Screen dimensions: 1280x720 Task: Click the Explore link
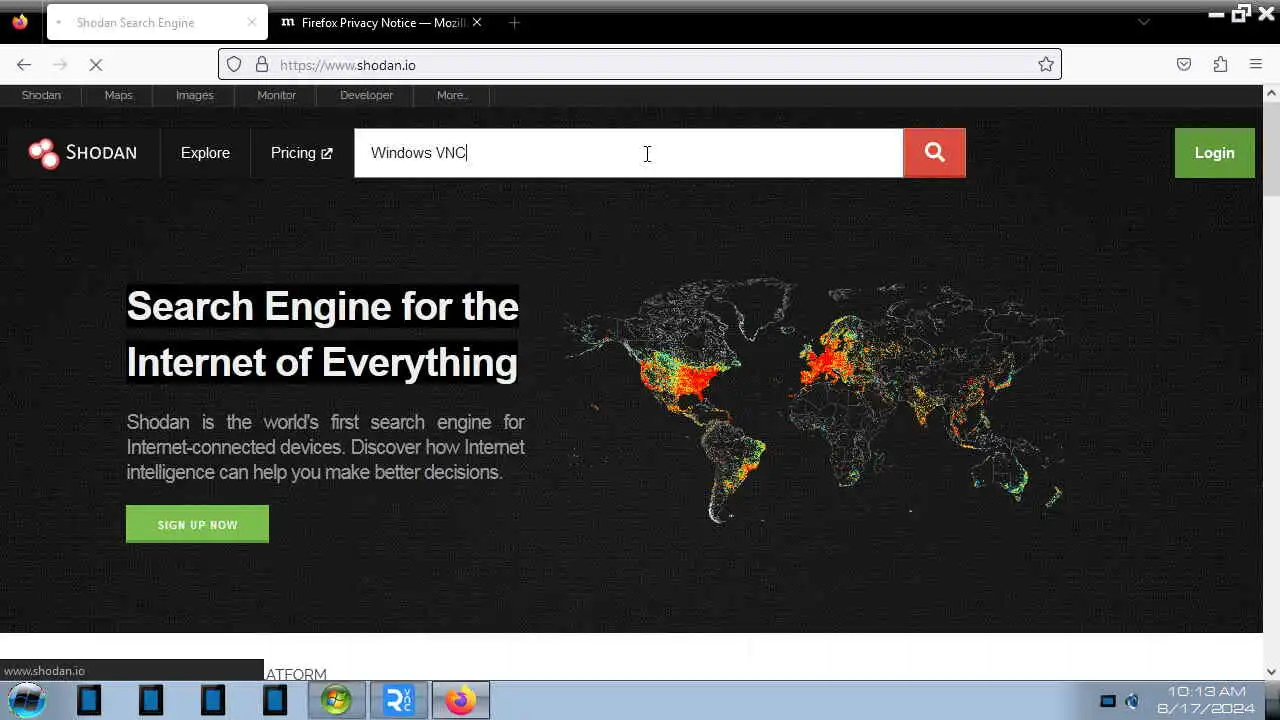coord(205,153)
